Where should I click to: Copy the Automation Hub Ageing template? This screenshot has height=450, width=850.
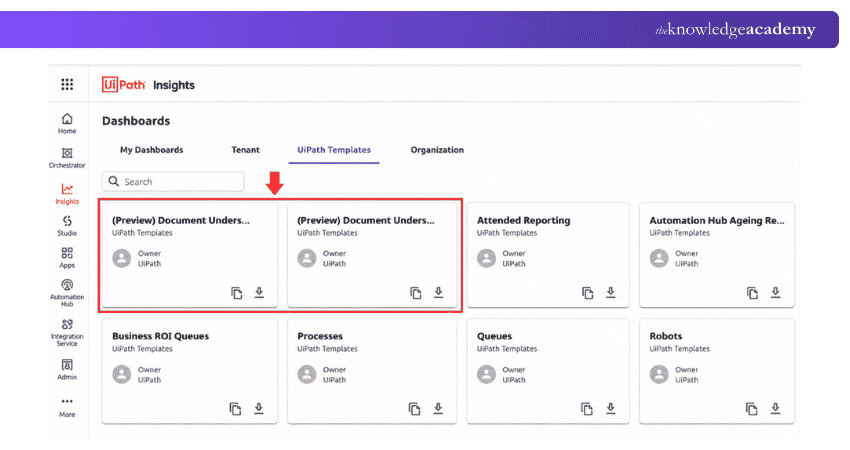point(752,293)
